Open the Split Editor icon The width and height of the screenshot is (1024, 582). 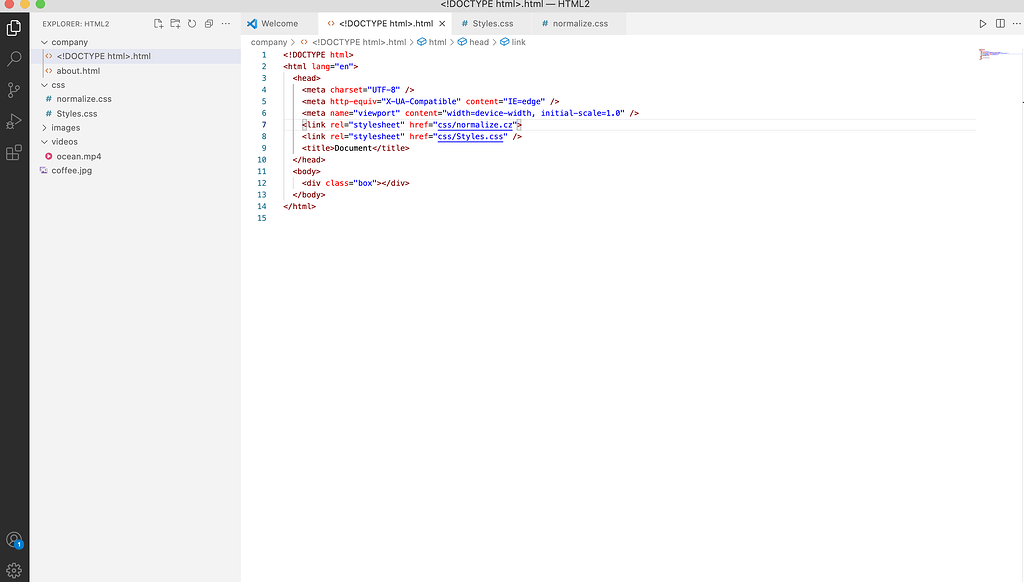1000,22
